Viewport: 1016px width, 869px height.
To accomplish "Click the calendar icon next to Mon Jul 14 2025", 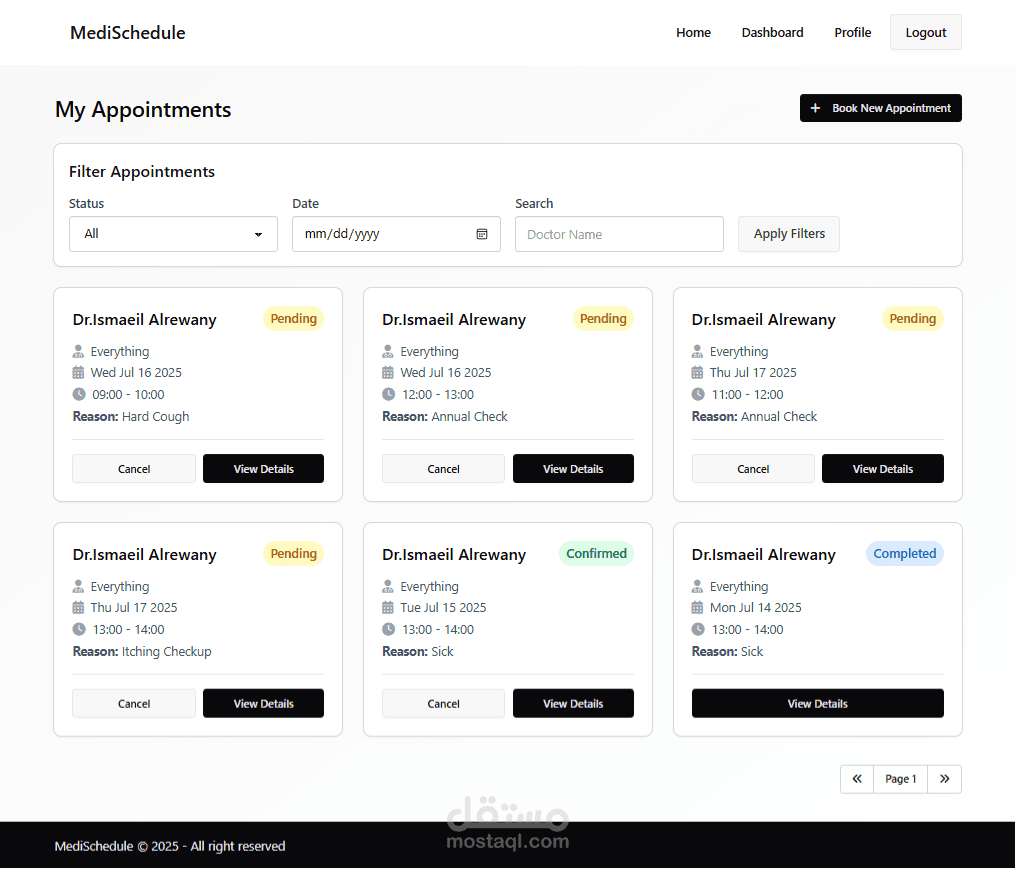I will point(697,607).
